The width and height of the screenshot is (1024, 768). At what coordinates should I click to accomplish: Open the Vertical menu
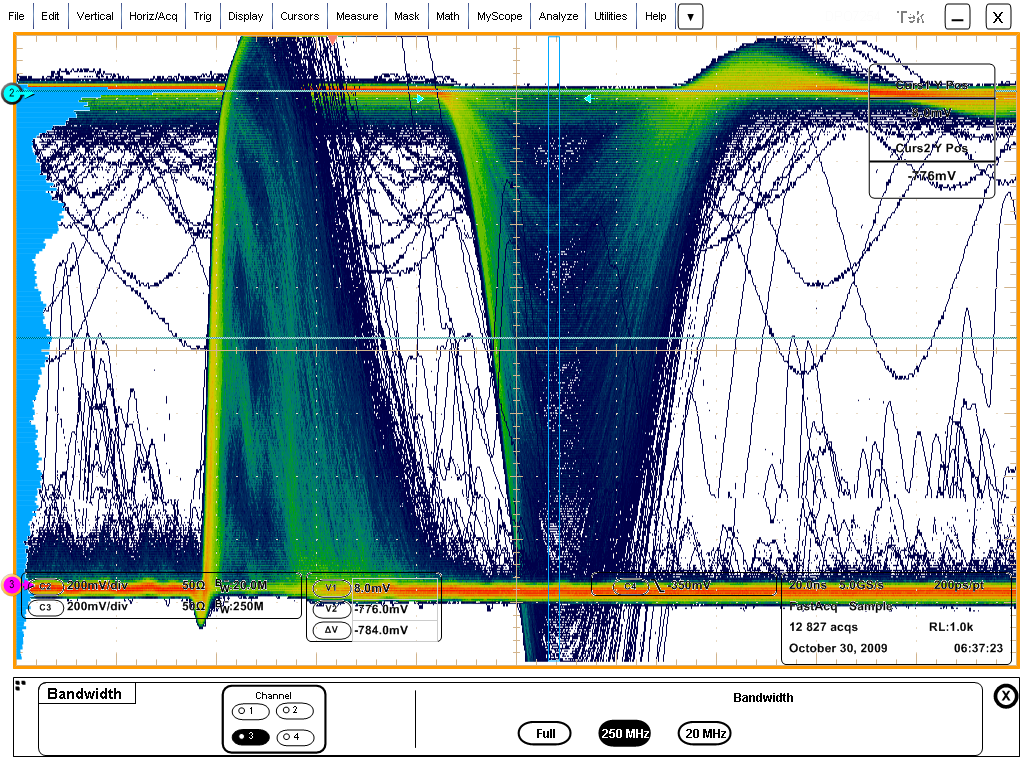pos(95,17)
